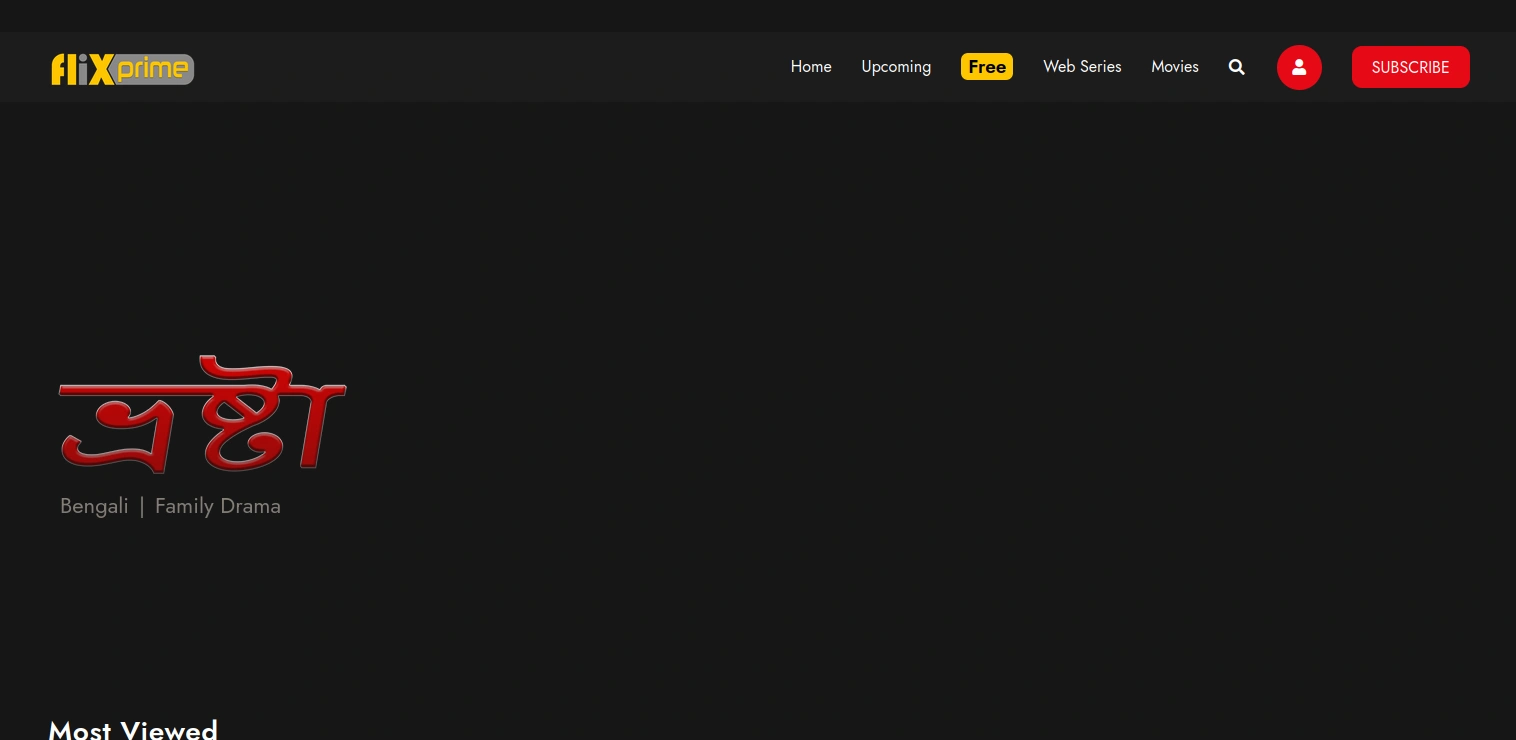Click the Bengali language label

coord(94,506)
